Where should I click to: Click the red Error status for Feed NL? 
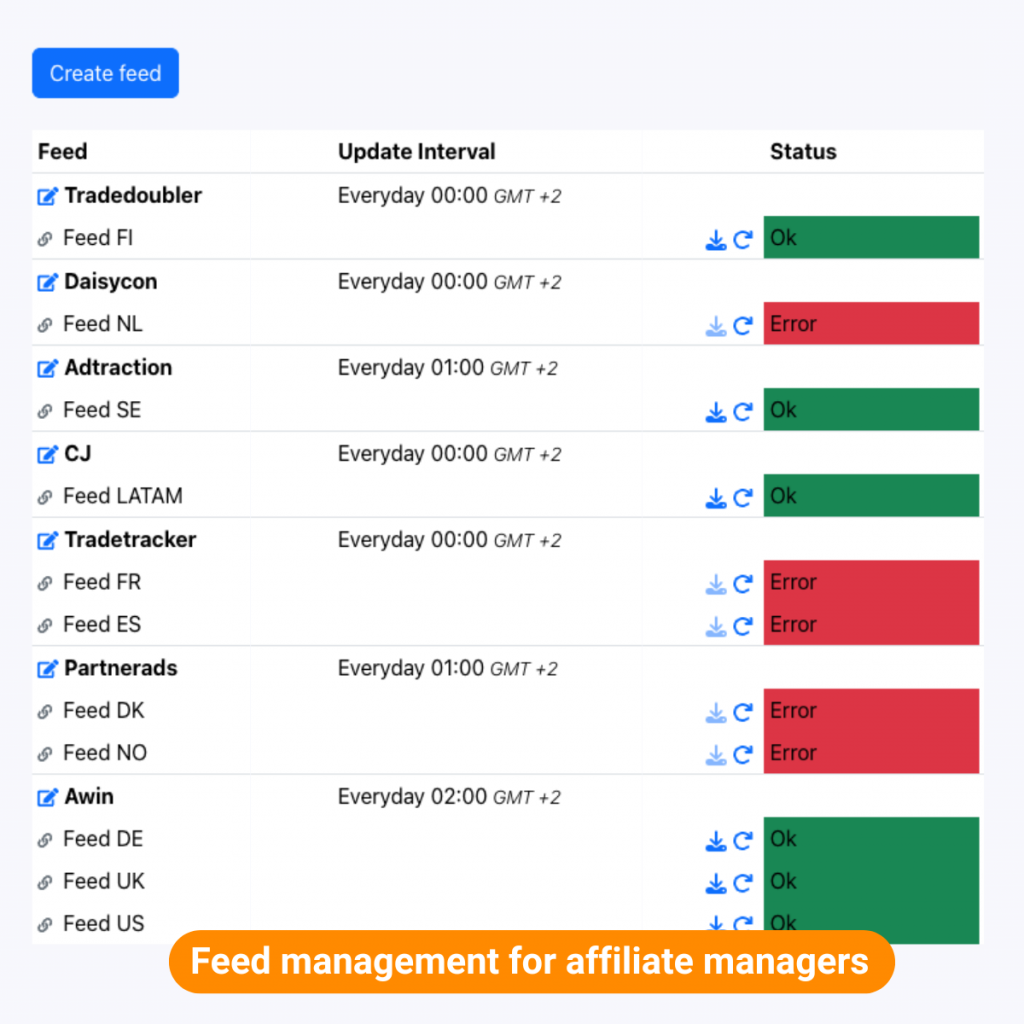[x=870, y=324]
